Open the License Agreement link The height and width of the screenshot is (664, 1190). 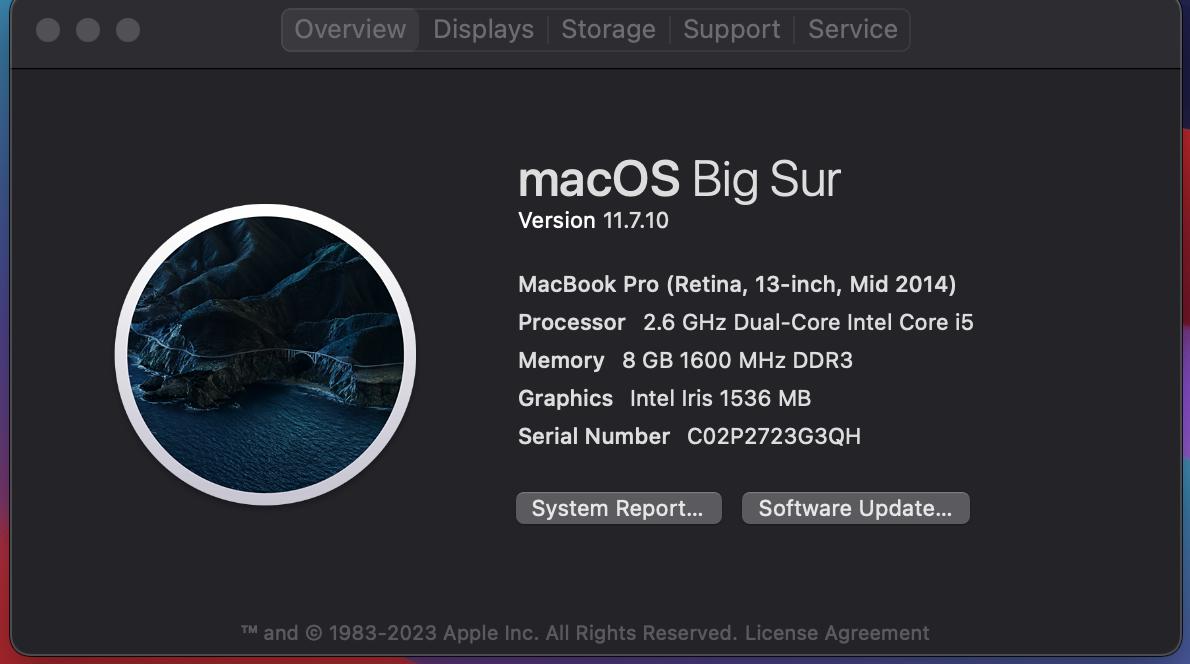click(x=836, y=633)
